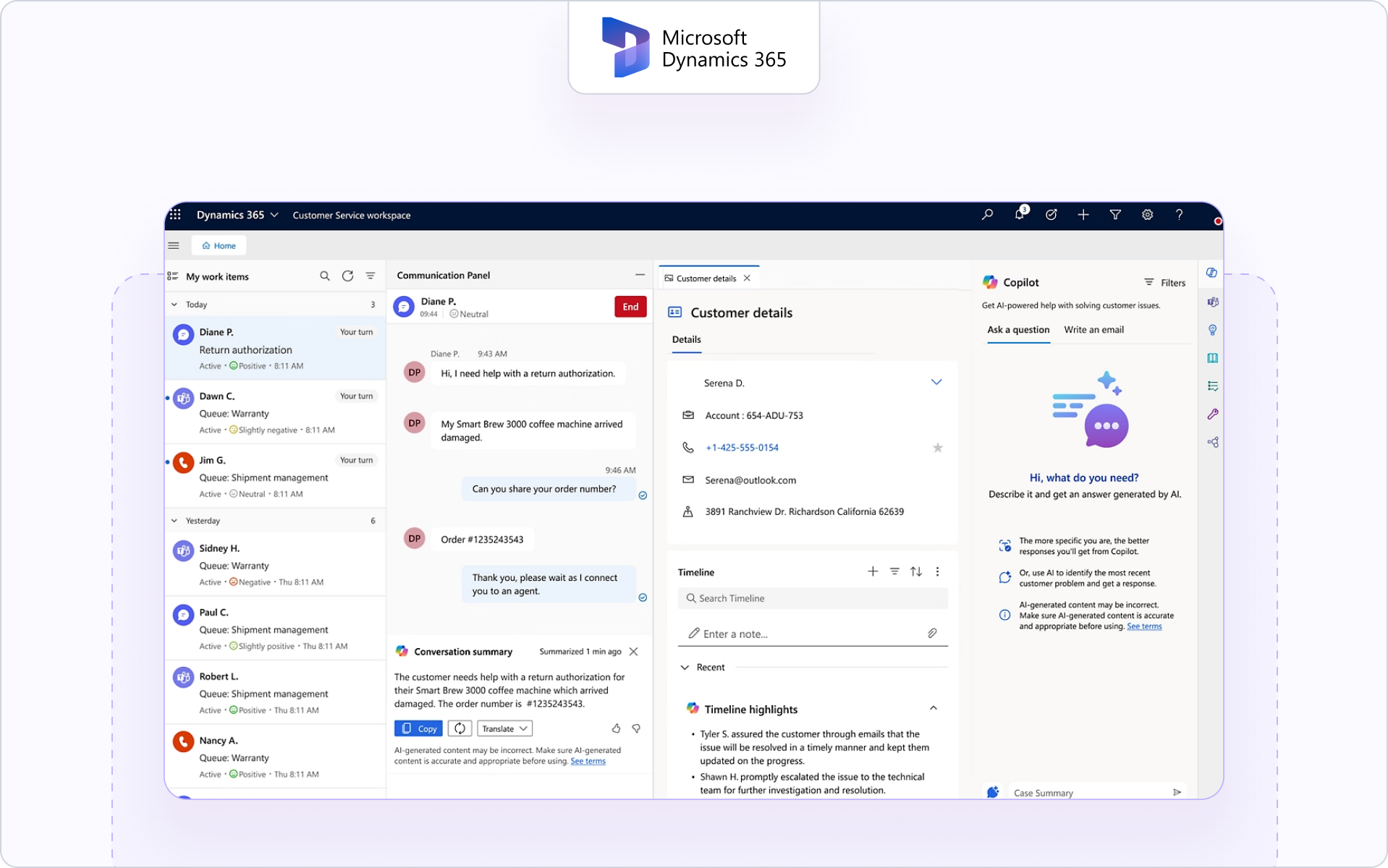Give thumbs down on conversation summary
This screenshot has height=868, width=1388.
[636, 728]
